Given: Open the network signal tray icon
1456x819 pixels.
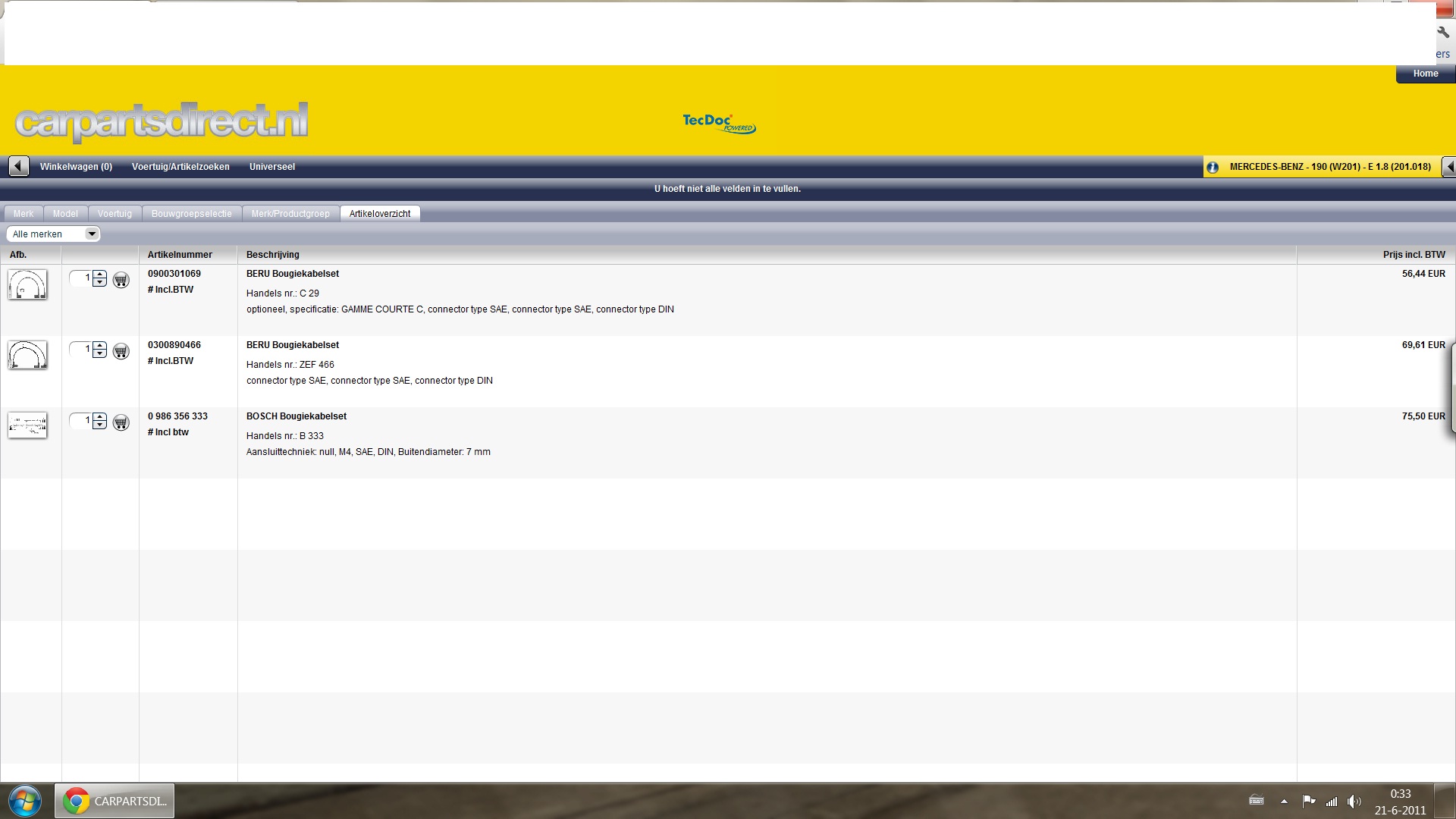Looking at the screenshot, I should click(1332, 801).
